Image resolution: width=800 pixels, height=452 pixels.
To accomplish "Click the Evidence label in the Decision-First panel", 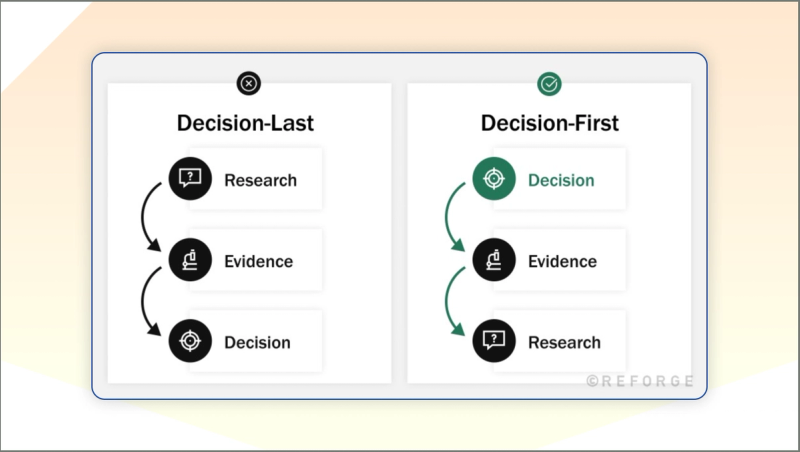I will coord(562,261).
